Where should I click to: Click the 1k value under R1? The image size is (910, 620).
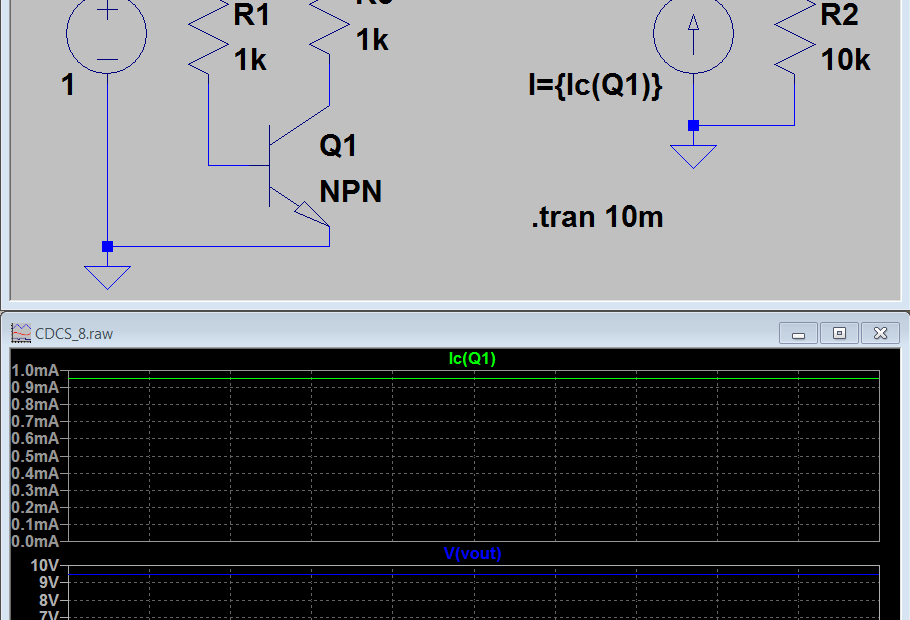[250, 60]
